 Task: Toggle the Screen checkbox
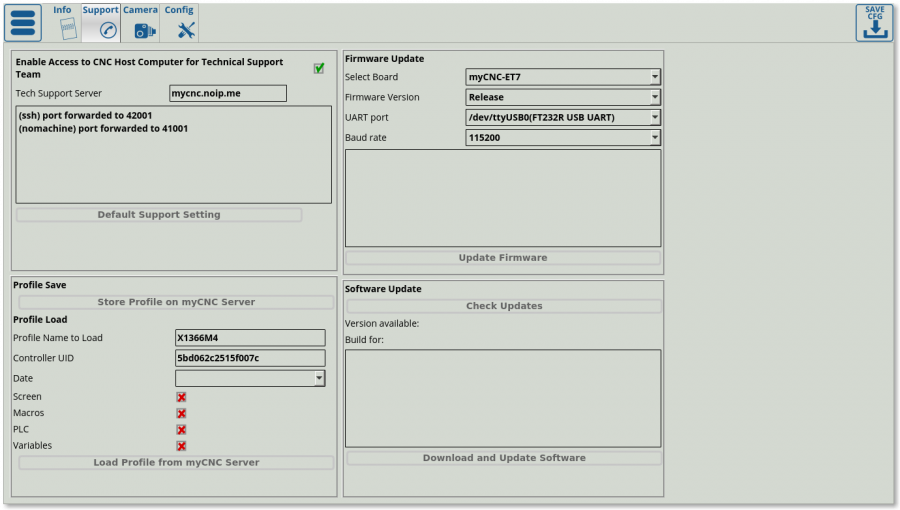click(182, 397)
